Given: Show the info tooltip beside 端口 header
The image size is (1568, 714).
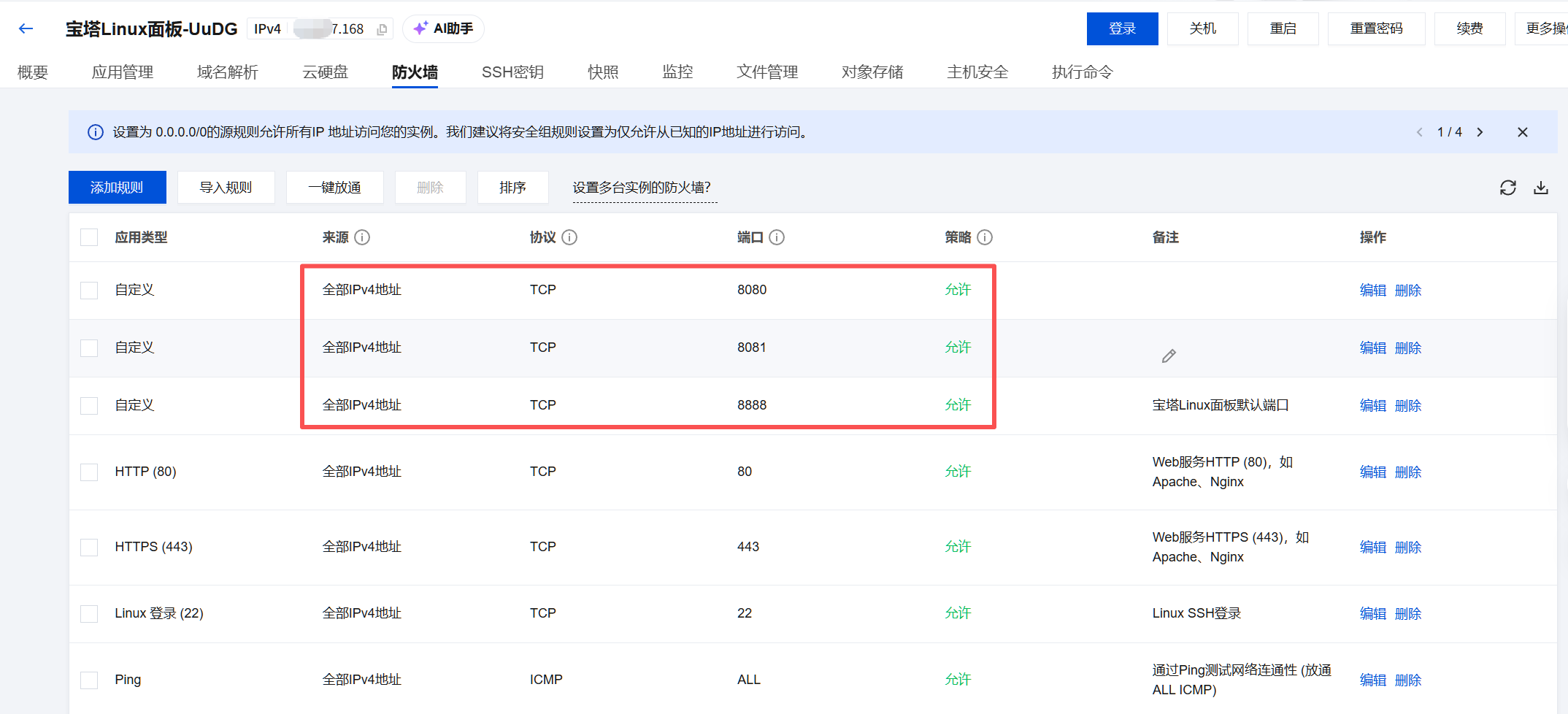Looking at the screenshot, I should click(777, 237).
